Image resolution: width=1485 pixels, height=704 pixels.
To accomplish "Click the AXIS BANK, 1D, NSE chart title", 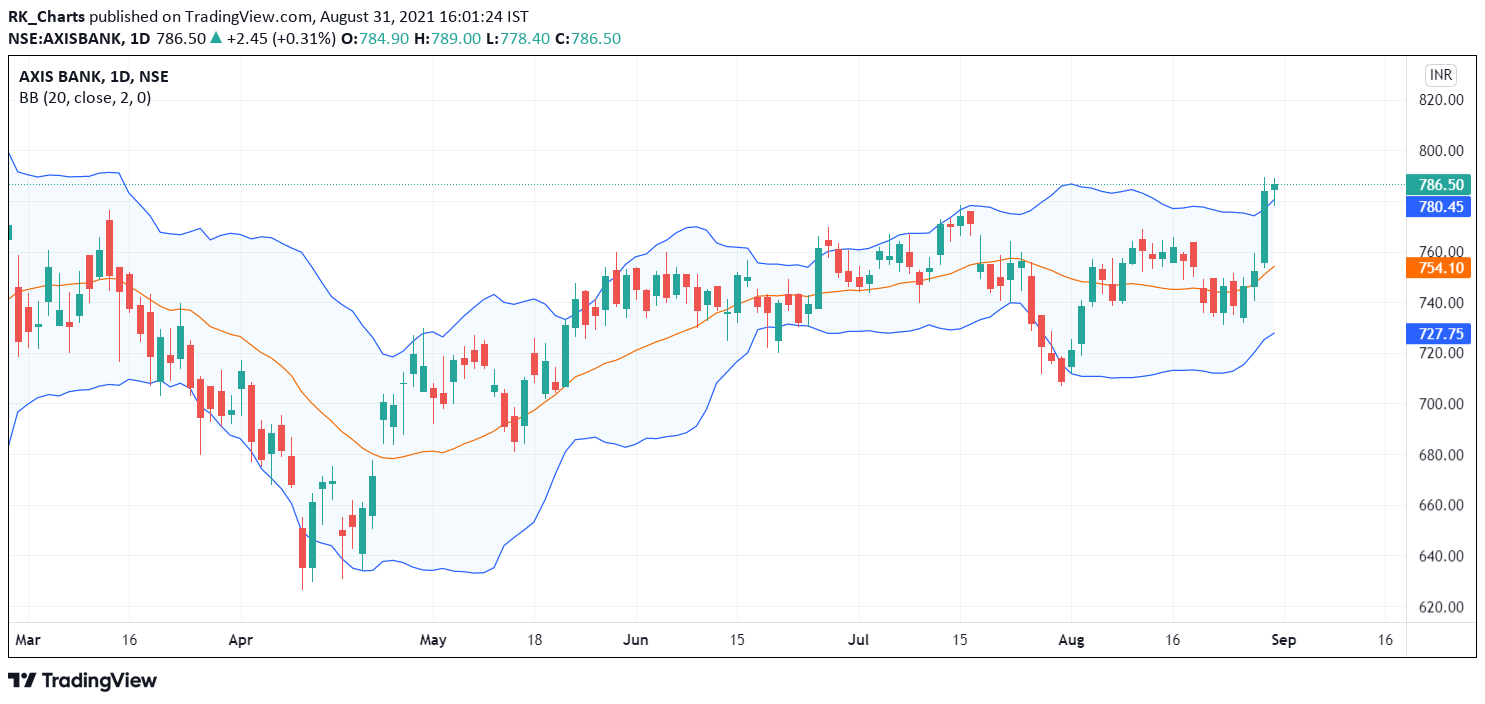I will (94, 77).
